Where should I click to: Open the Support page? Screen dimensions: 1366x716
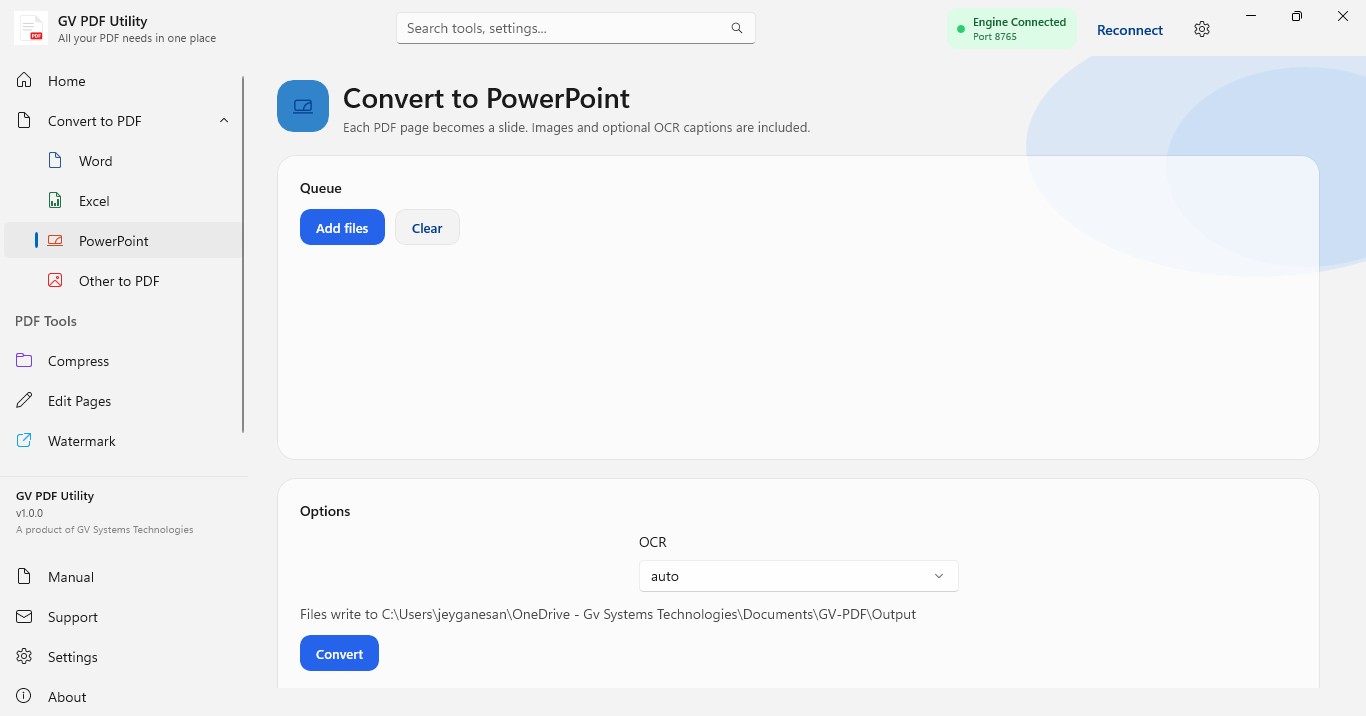pyautogui.click(x=122, y=617)
